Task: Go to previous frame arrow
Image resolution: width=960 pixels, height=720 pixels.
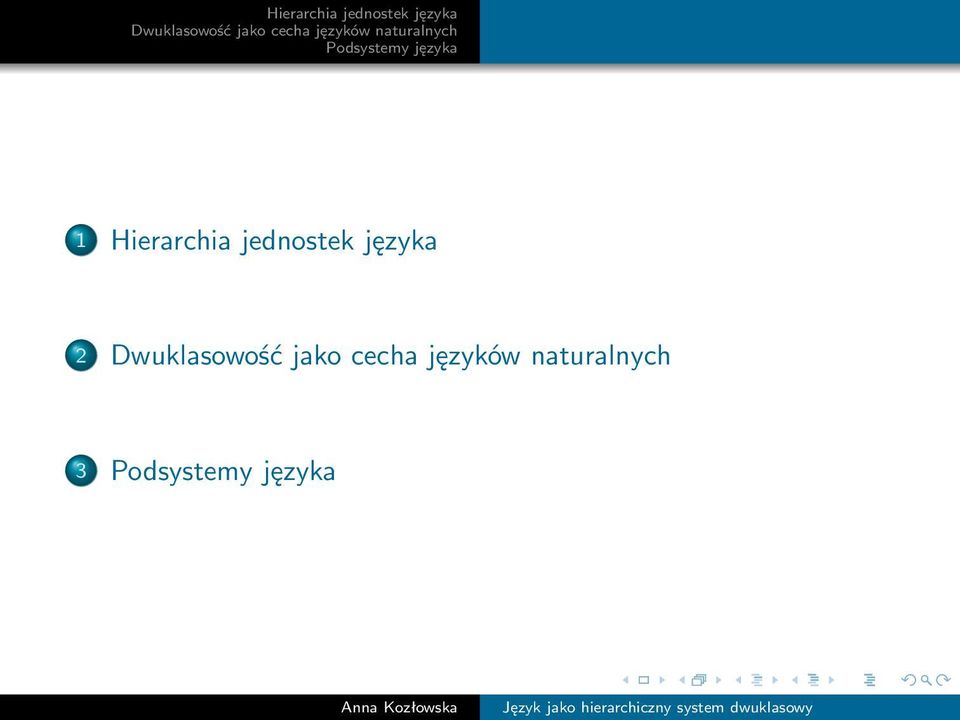Action: click(x=682, y=680)
